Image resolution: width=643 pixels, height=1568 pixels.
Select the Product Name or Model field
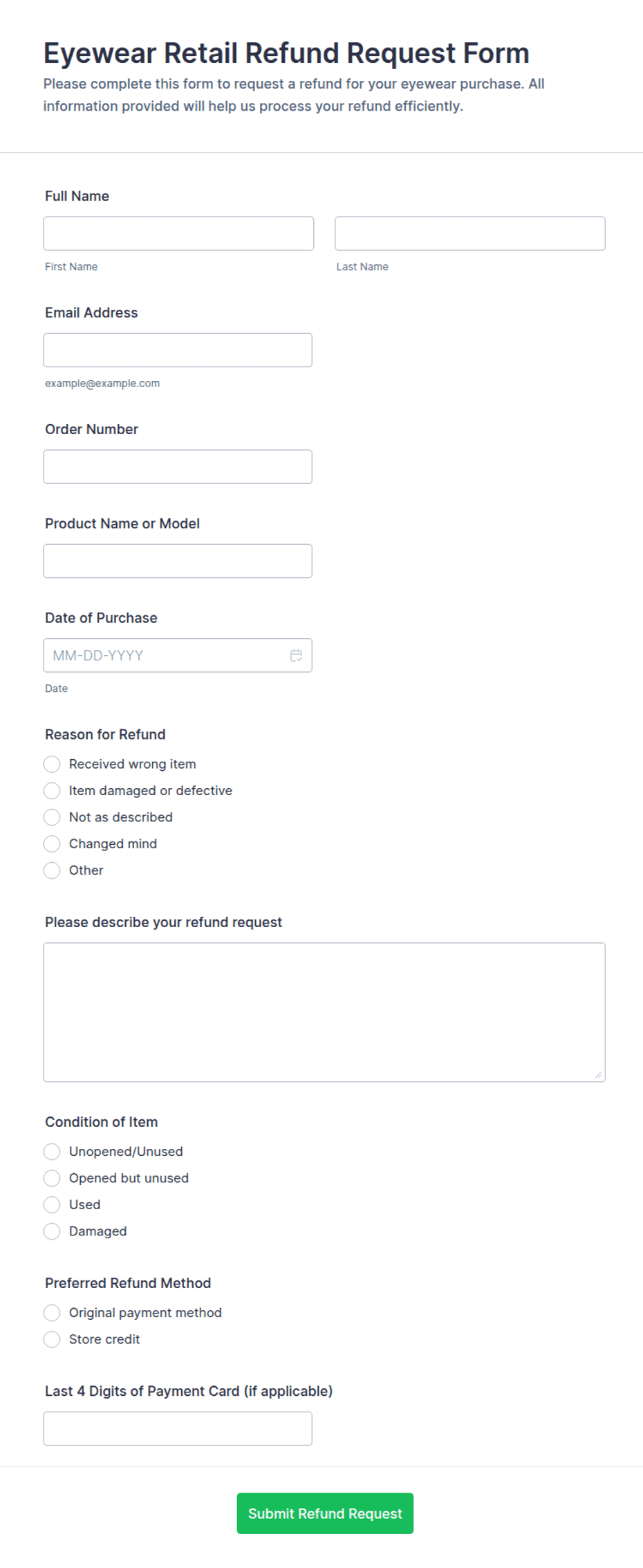click(178, 561)
